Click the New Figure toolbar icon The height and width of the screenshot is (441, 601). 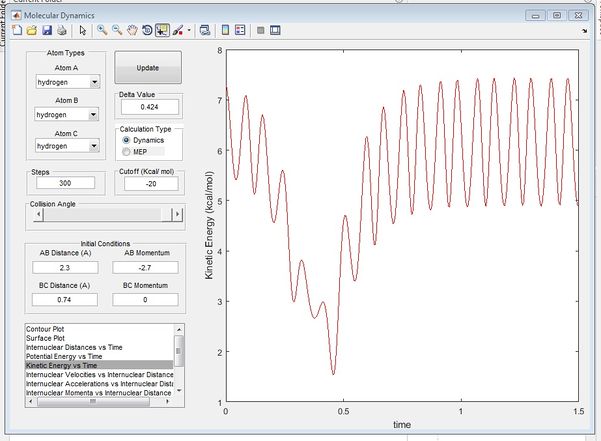(x=17, y=30)
